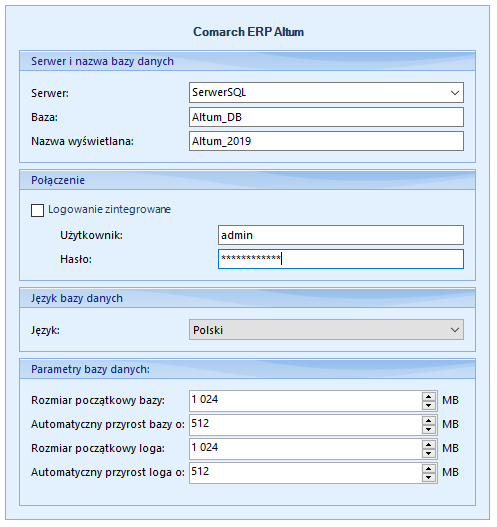
Task: Decrease Automatyczny przyrost loga with down arrow
Action: pyautogui.click(x=428, y=477)
